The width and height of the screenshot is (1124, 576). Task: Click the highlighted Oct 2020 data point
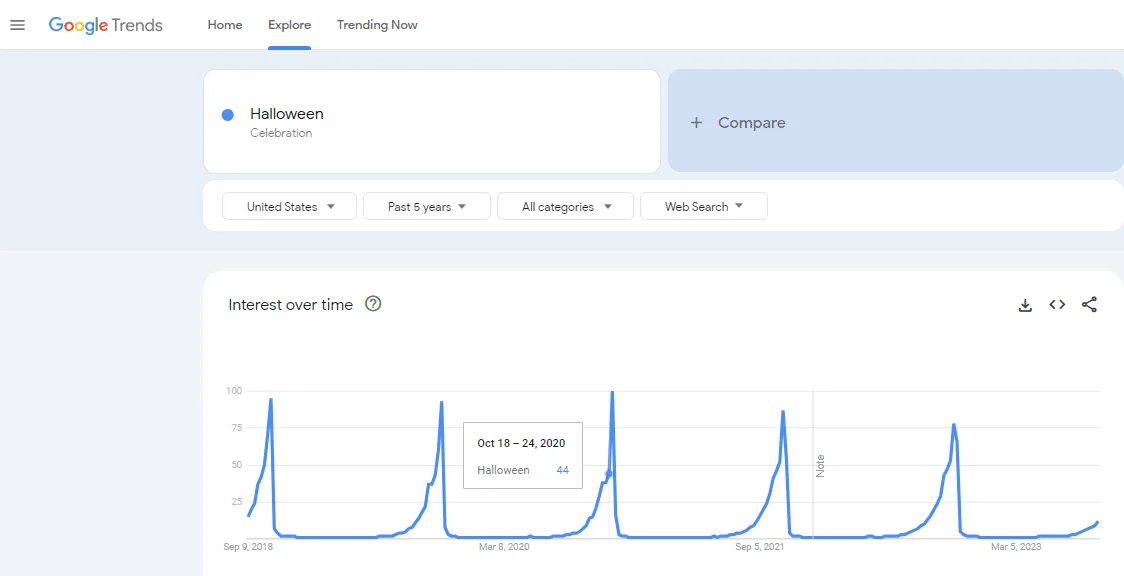point(608,473)
